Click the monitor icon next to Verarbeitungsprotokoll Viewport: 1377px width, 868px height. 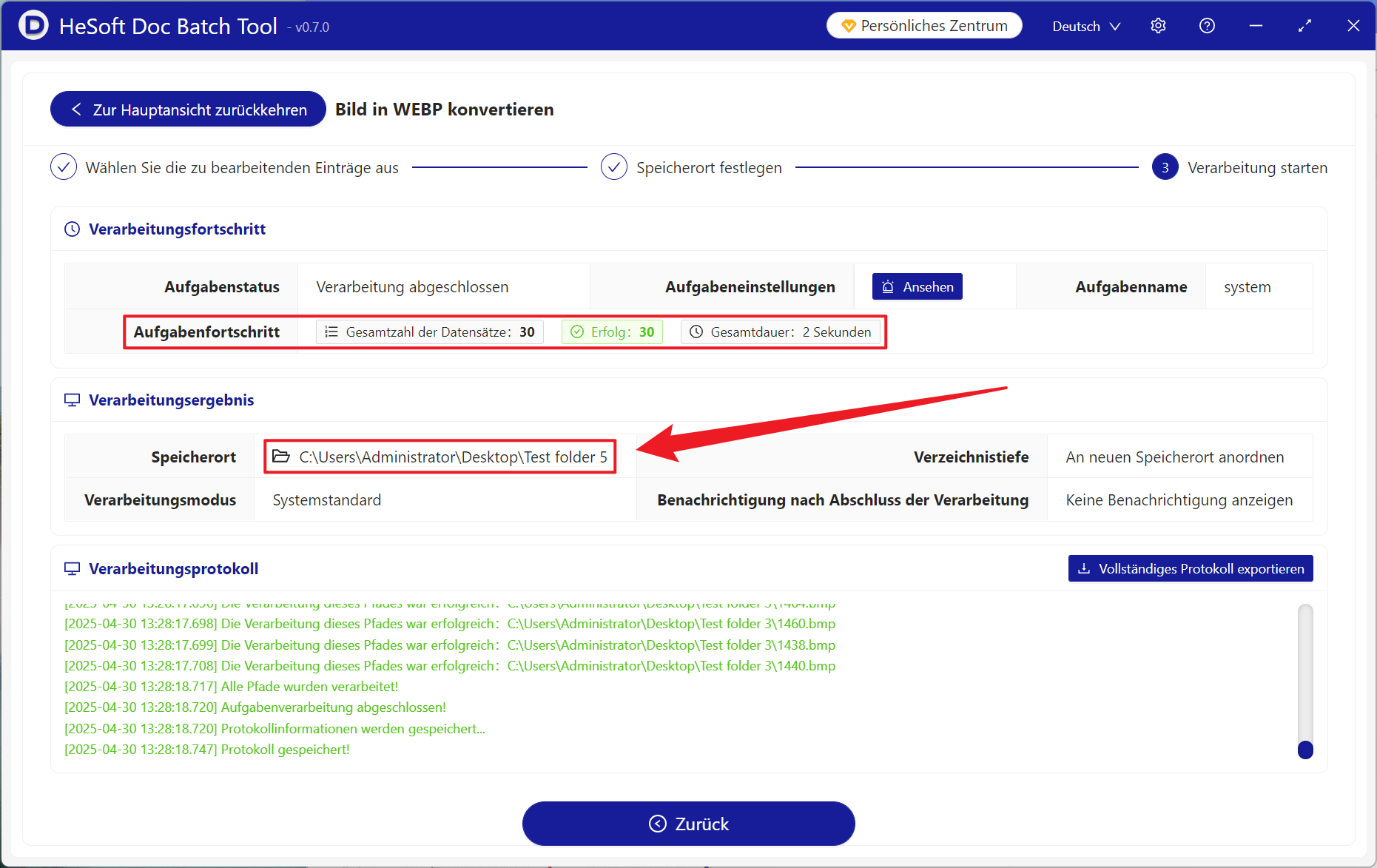[72, 569]
